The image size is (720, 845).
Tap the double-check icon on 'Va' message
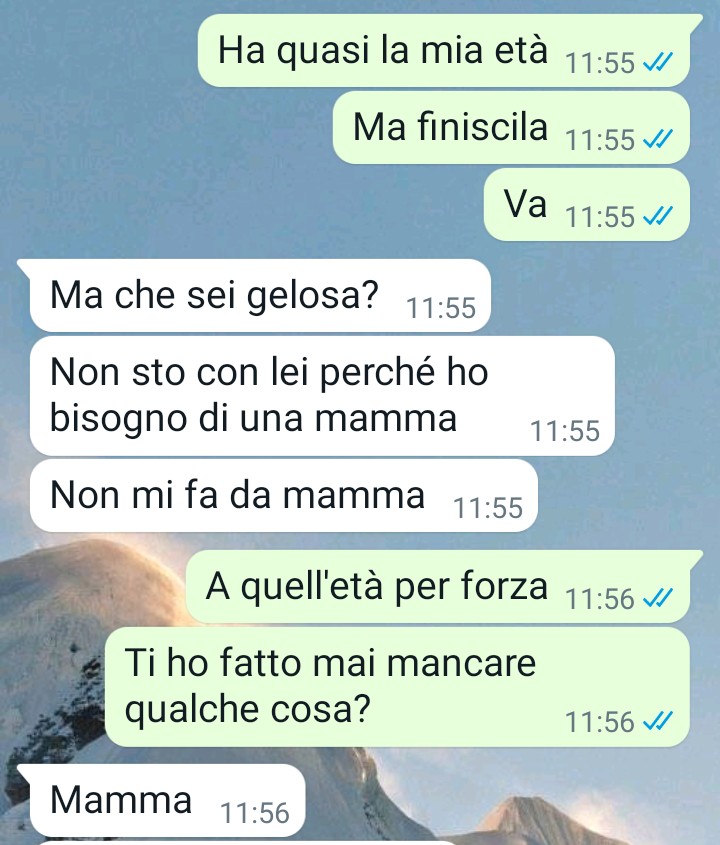click(x=658, y=217)
